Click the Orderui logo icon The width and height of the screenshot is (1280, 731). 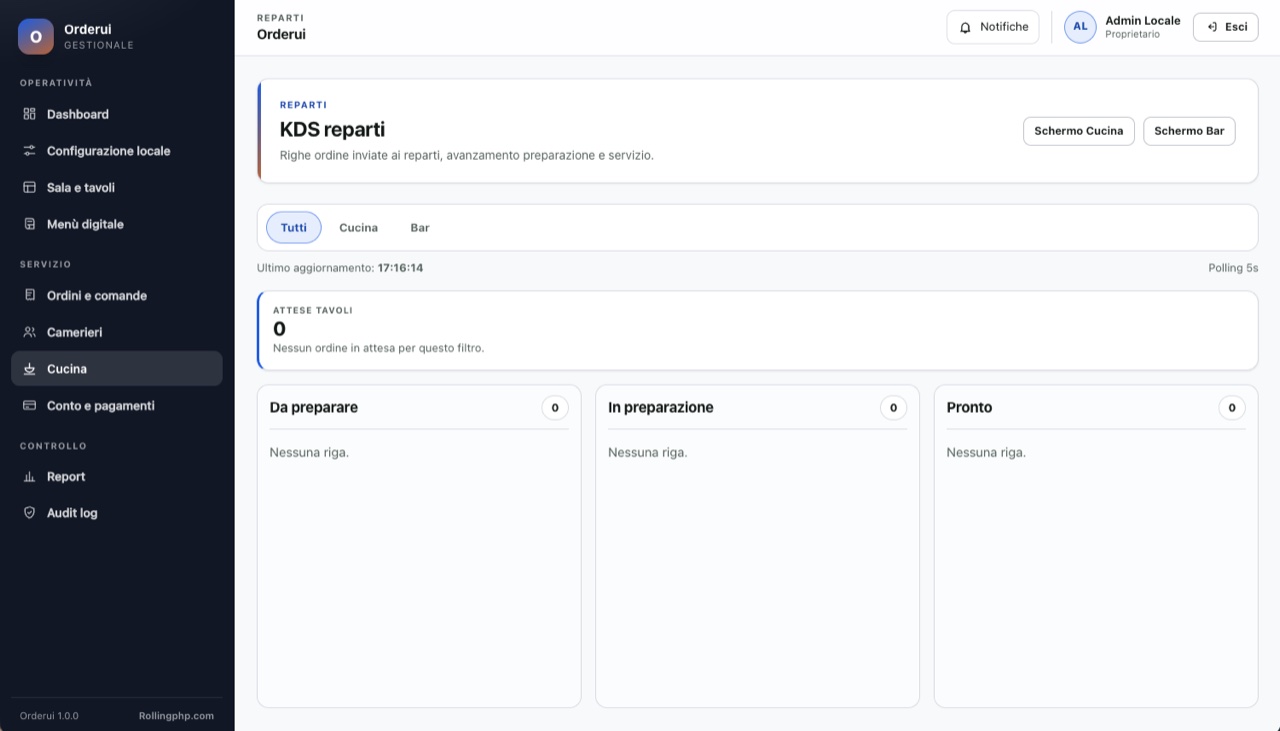36,36
